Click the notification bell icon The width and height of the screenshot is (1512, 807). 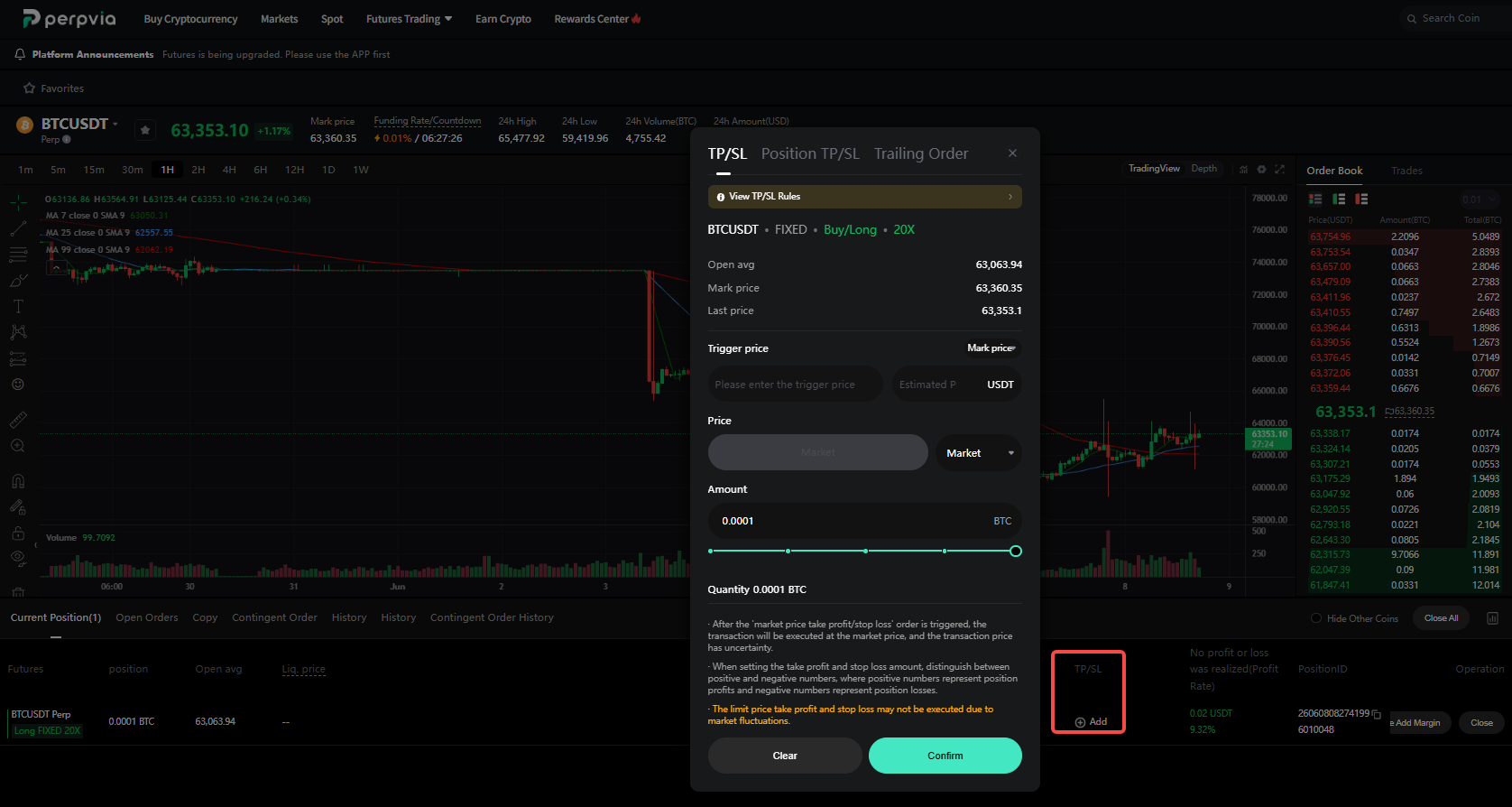click(x=20, y=54)
